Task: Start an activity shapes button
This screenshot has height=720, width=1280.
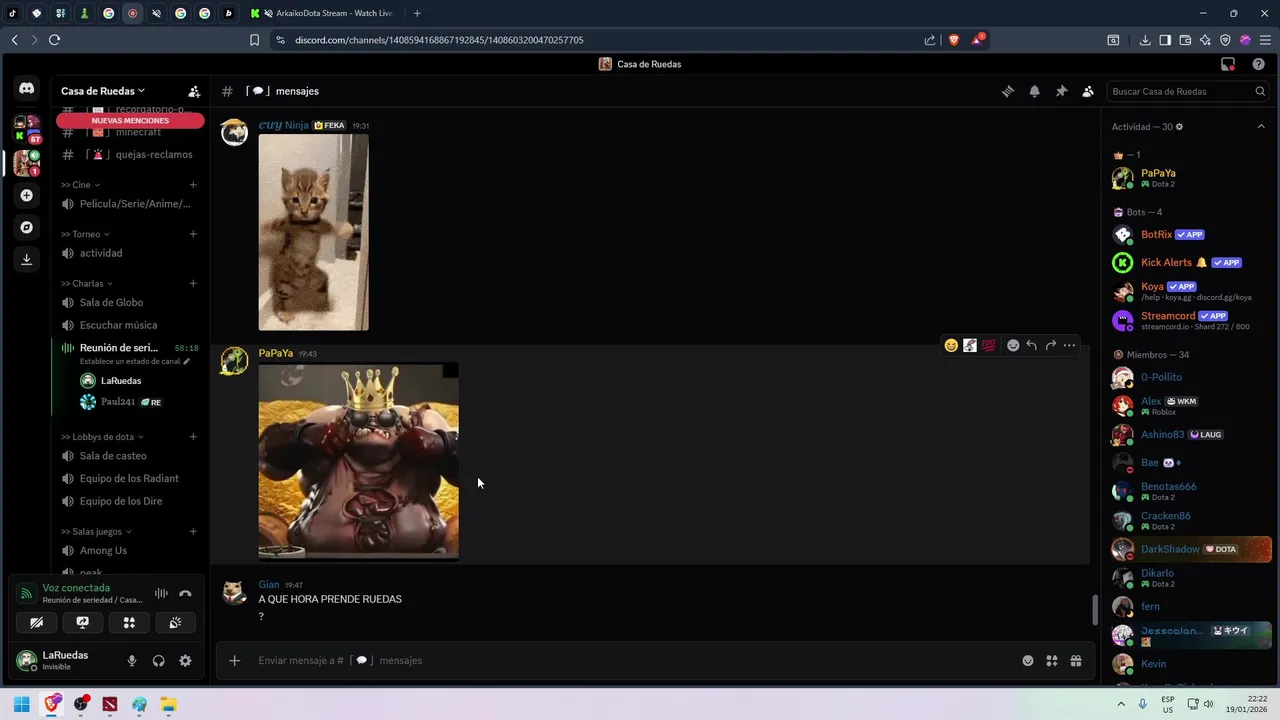Action: tap(129, 623)
